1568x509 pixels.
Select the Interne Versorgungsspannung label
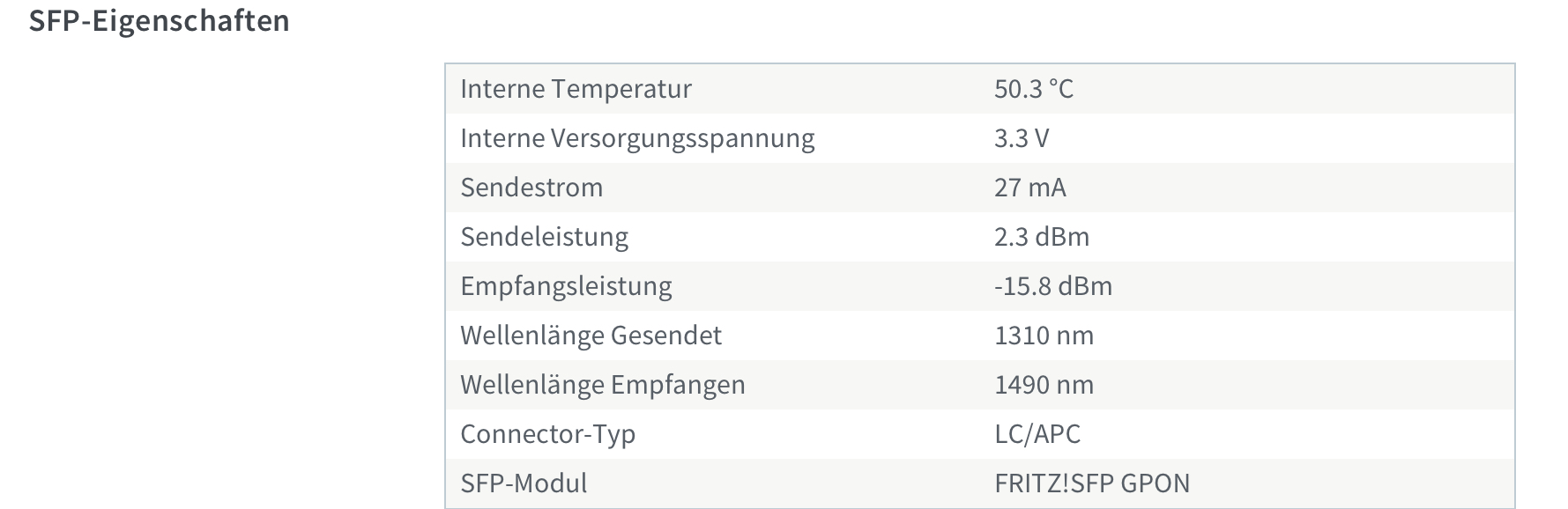point(637,138)
